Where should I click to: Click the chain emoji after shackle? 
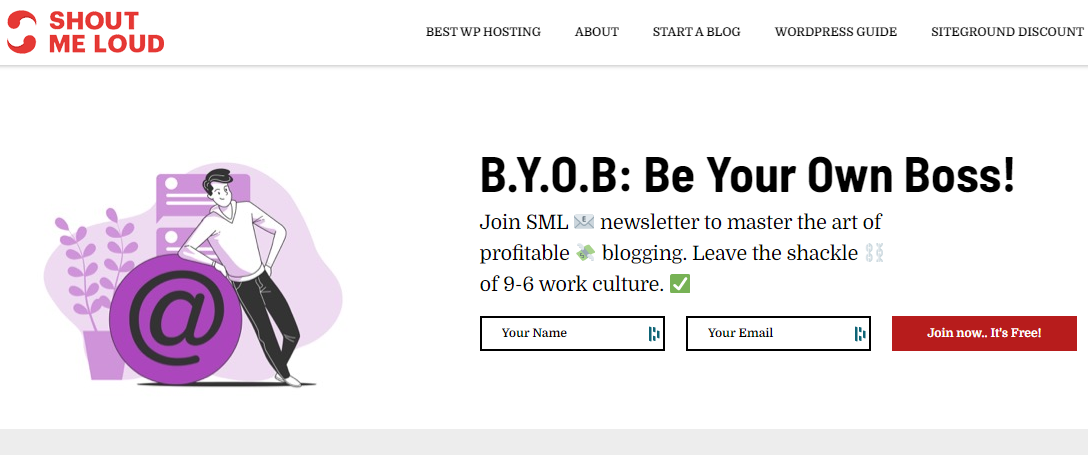pos(874,254)
